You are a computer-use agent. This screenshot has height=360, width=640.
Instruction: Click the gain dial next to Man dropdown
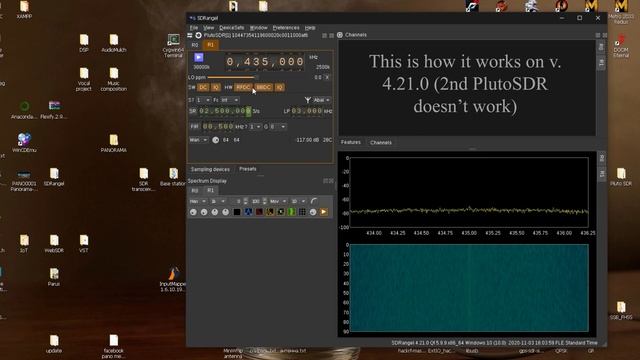coord(216,140)
